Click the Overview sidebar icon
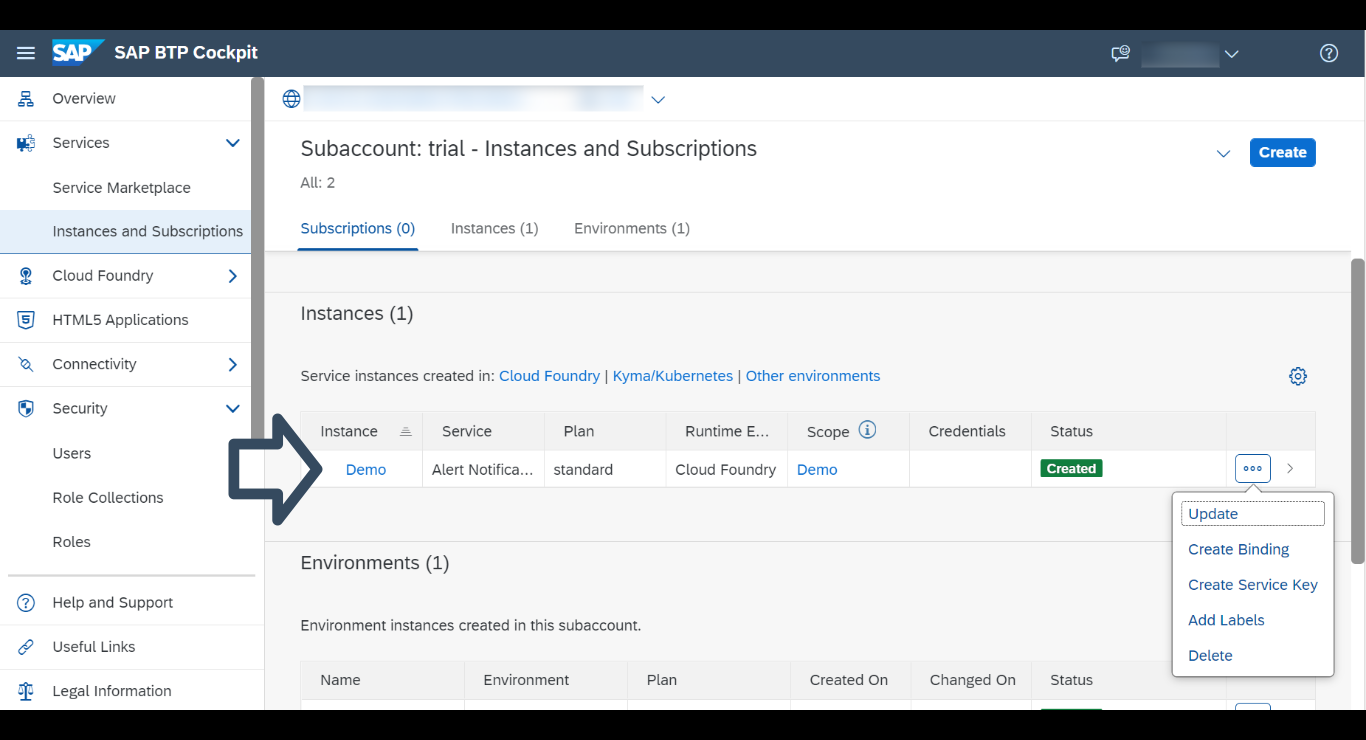 click(26, 99)
